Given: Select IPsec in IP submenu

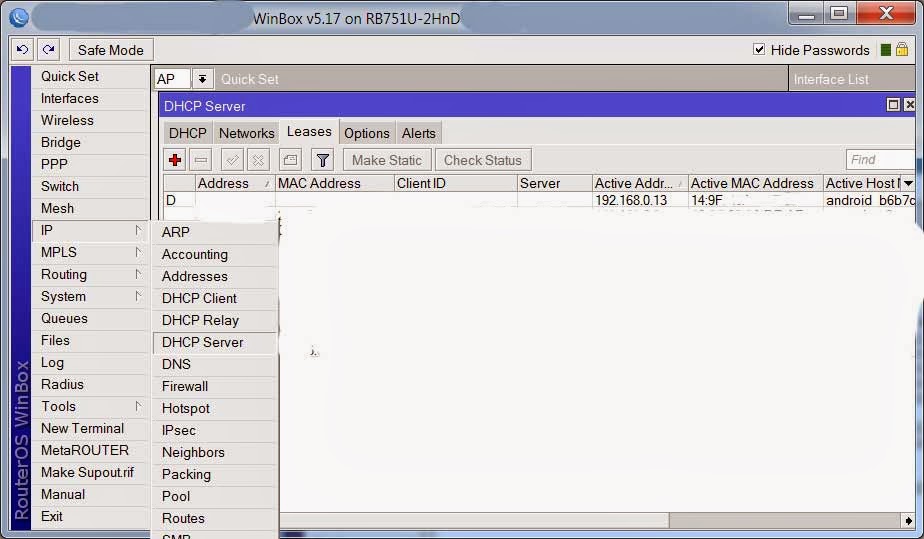Looking at the screenshot, I should click(214, 431).
